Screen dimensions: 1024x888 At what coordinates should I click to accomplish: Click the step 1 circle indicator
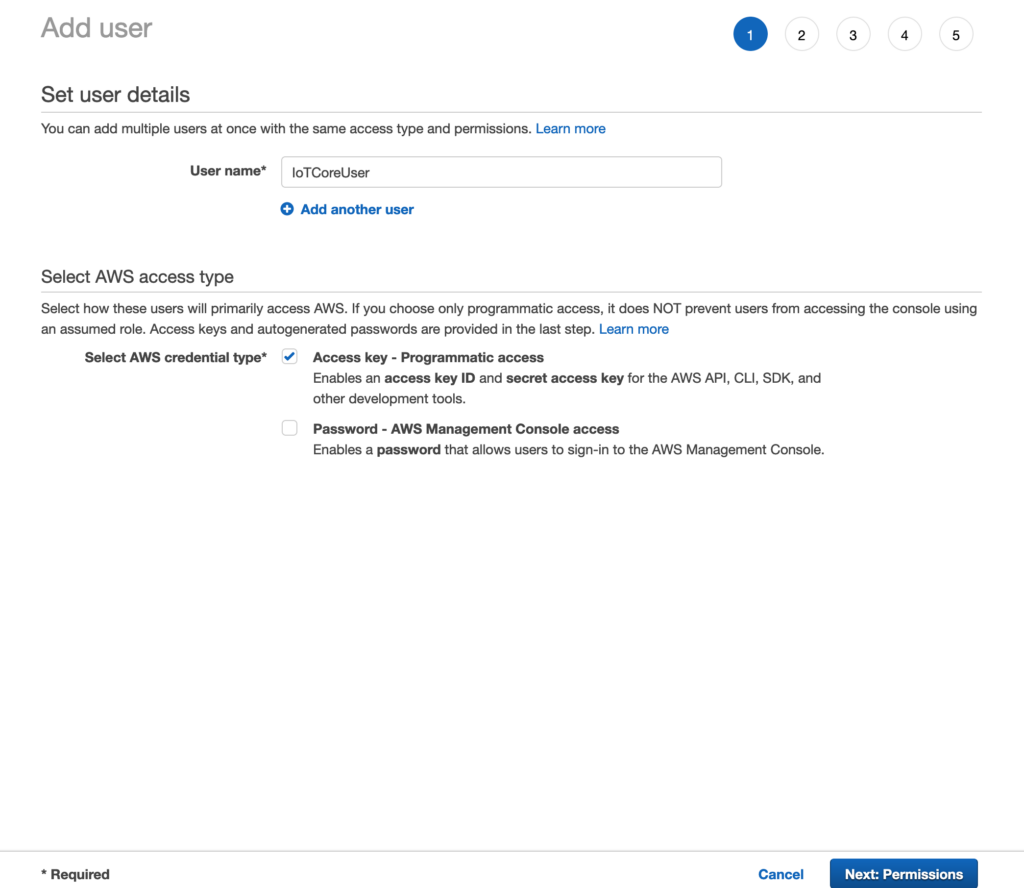coord(750,35)
